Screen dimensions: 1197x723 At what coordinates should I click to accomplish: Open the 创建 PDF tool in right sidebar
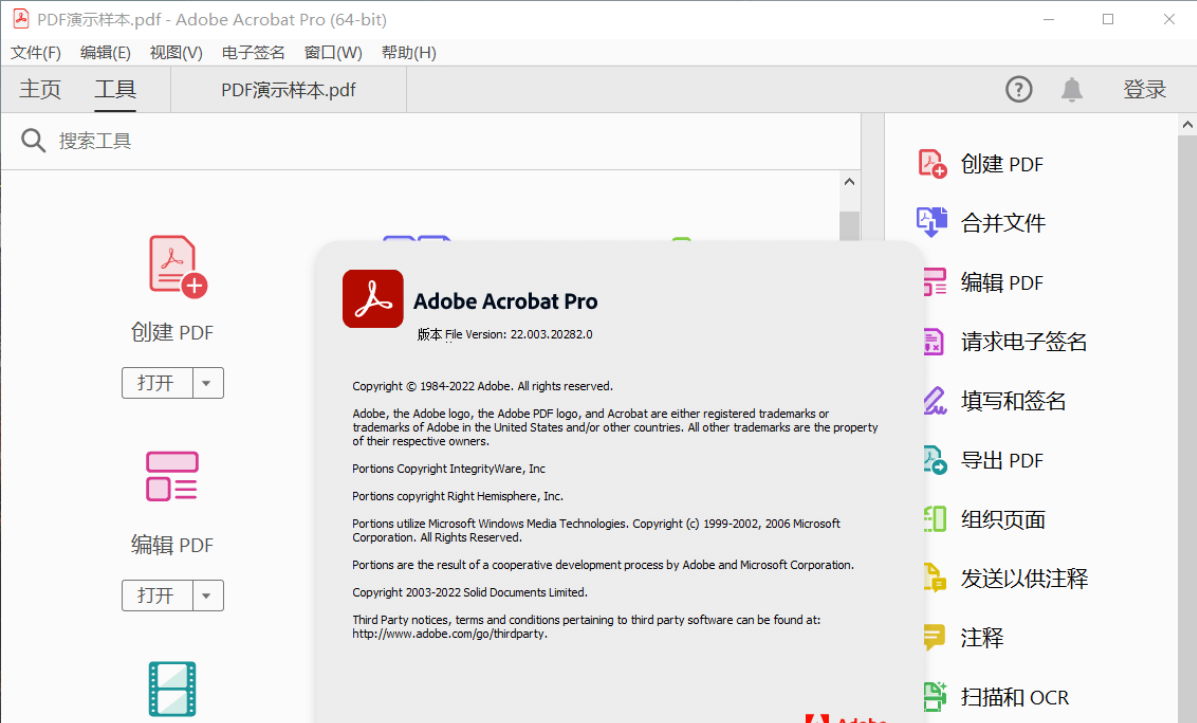1003,163
